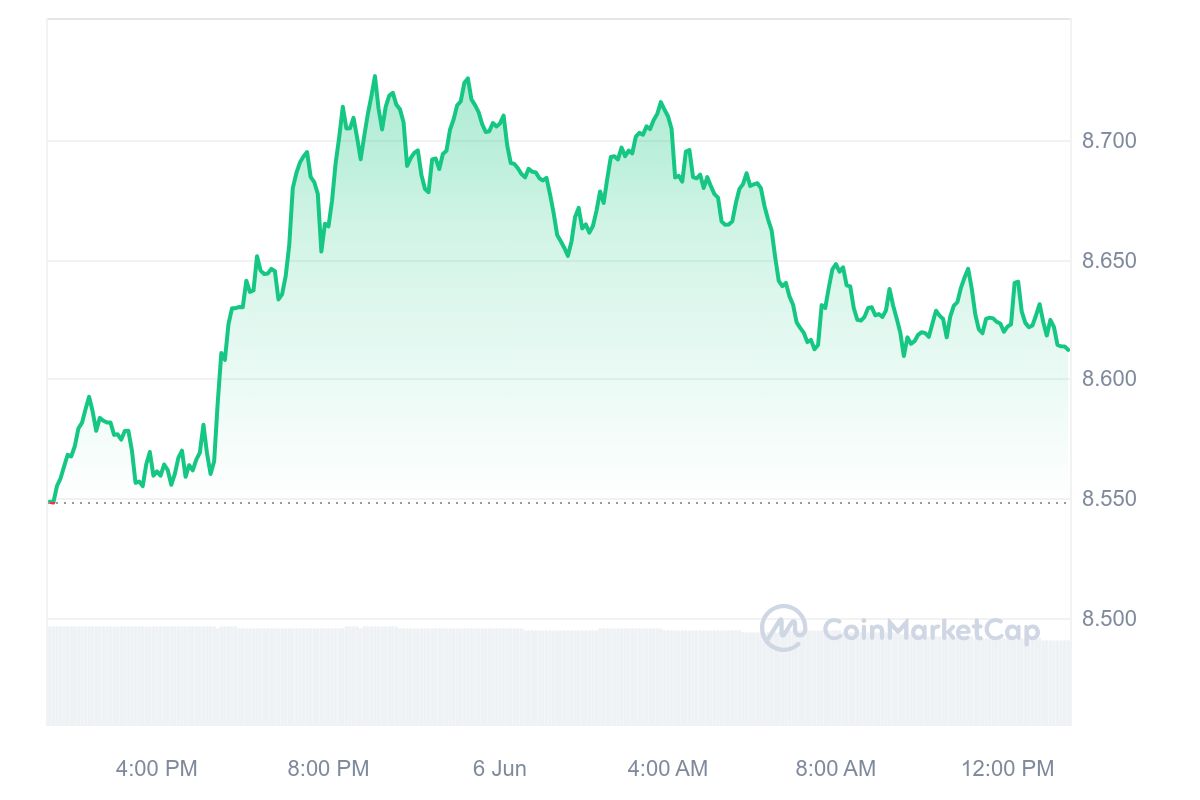Select the 8:00 PM time label
Viewport: 1200px width, 800px height.
[328, 769]
